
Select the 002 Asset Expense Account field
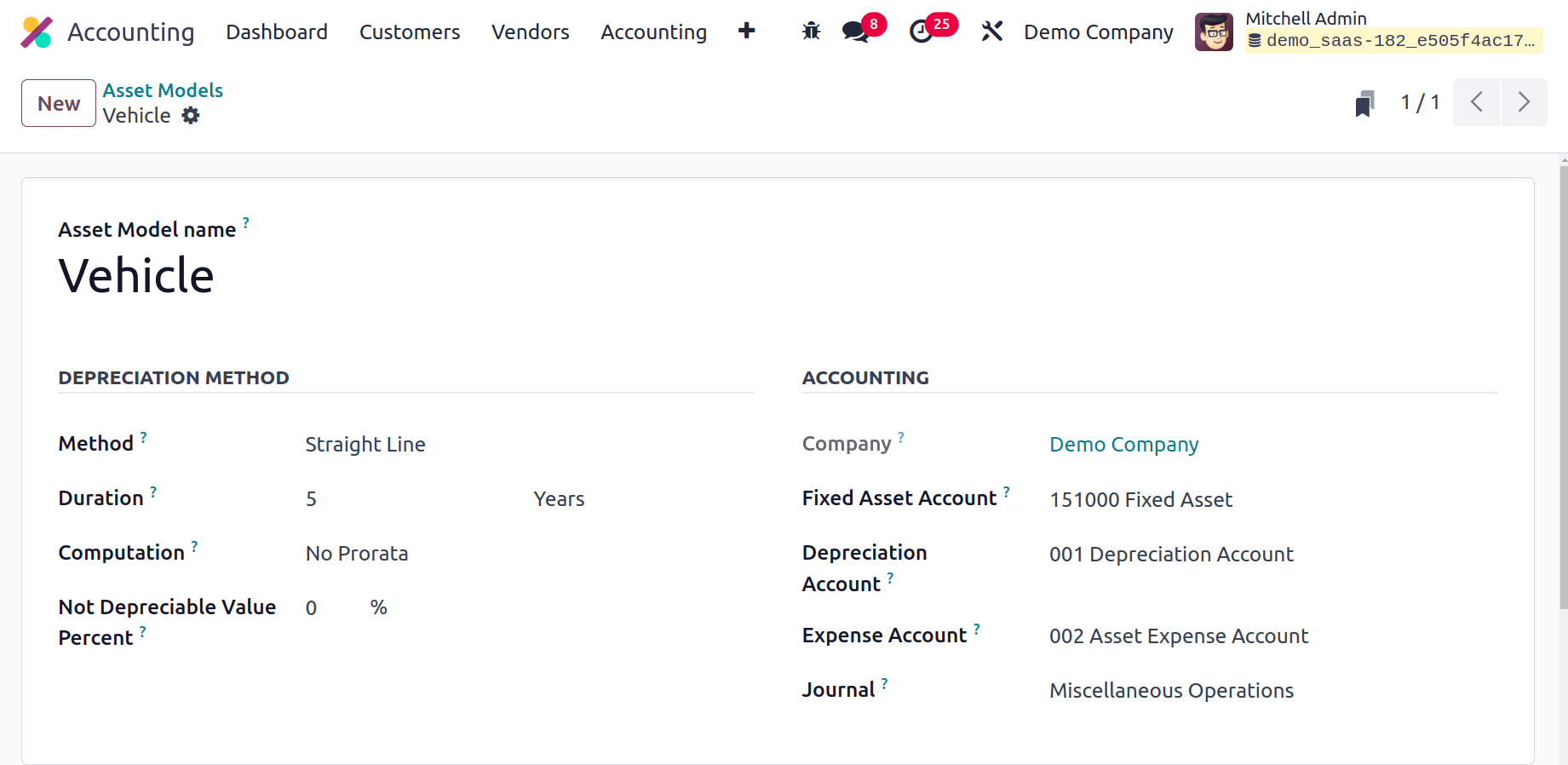click(1179, 636)
